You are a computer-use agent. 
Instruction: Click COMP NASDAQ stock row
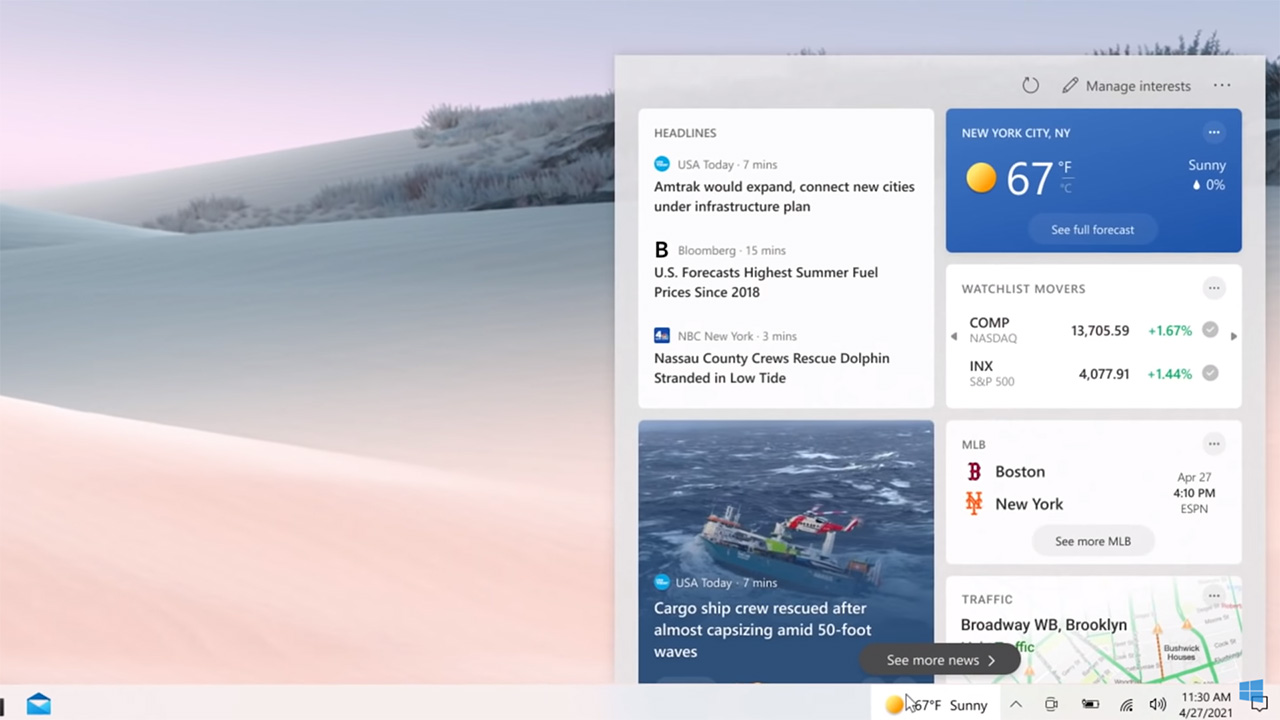tap(1093, 330)
